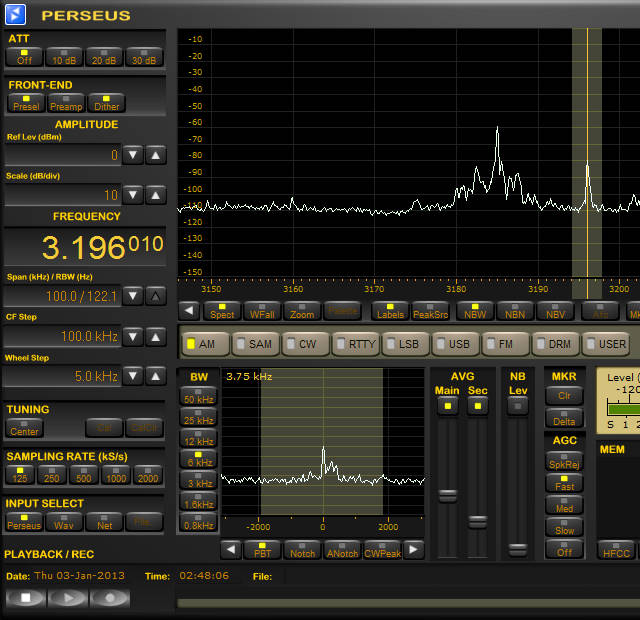Viewport: 640px width, 620px height.
Task: Select NBN noise blanker
Action: tap(515, 311)
